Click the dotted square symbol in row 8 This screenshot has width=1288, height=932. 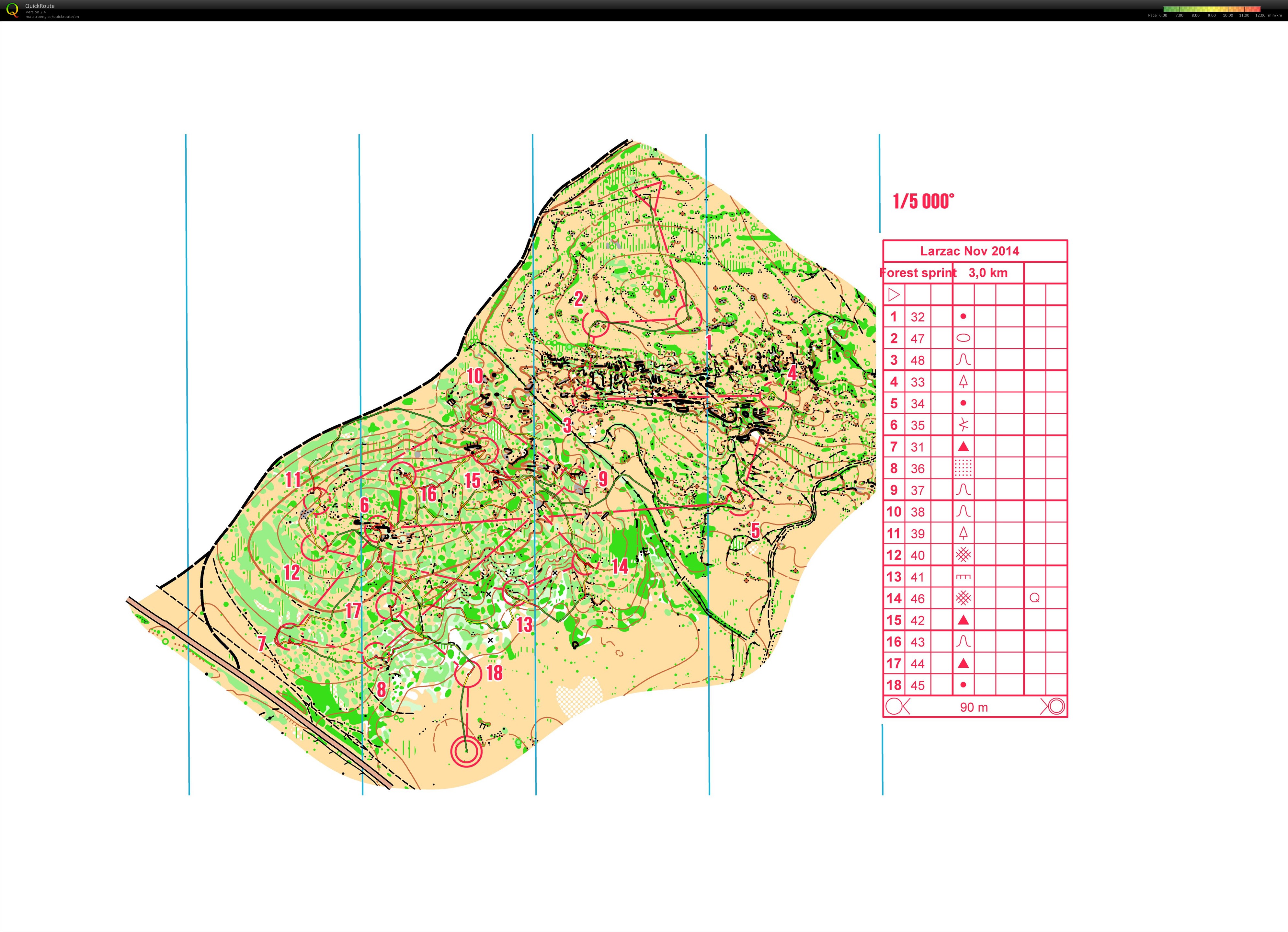click(963, 468)
